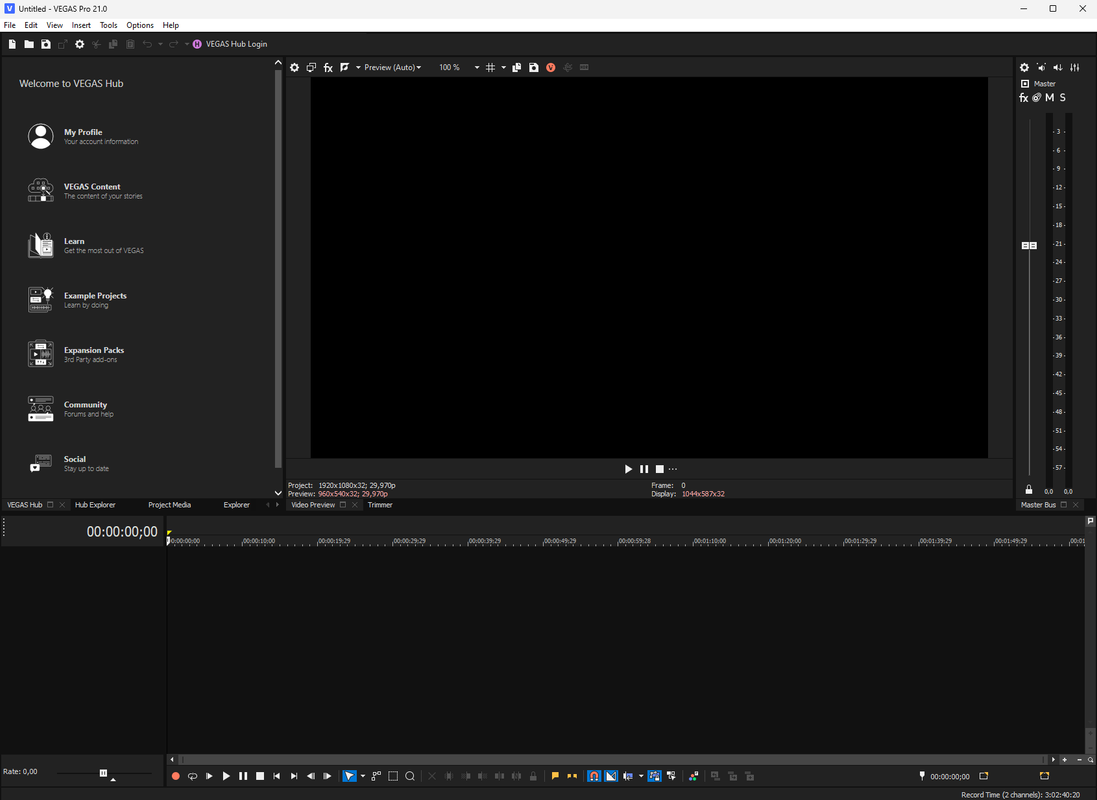Image resolution: width=1097 pixels, height=800 pixels.
Task: Open Video Output FX in preview toolbar
Action: [x=328, y=67]
